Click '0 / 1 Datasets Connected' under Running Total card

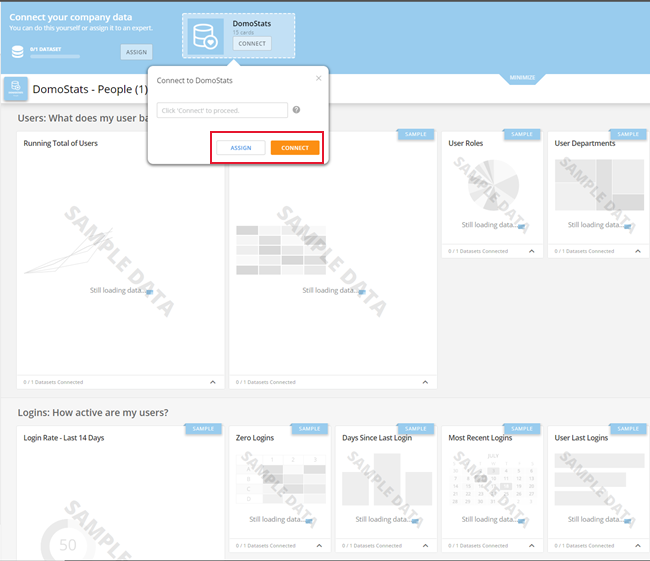pos(53,382)
